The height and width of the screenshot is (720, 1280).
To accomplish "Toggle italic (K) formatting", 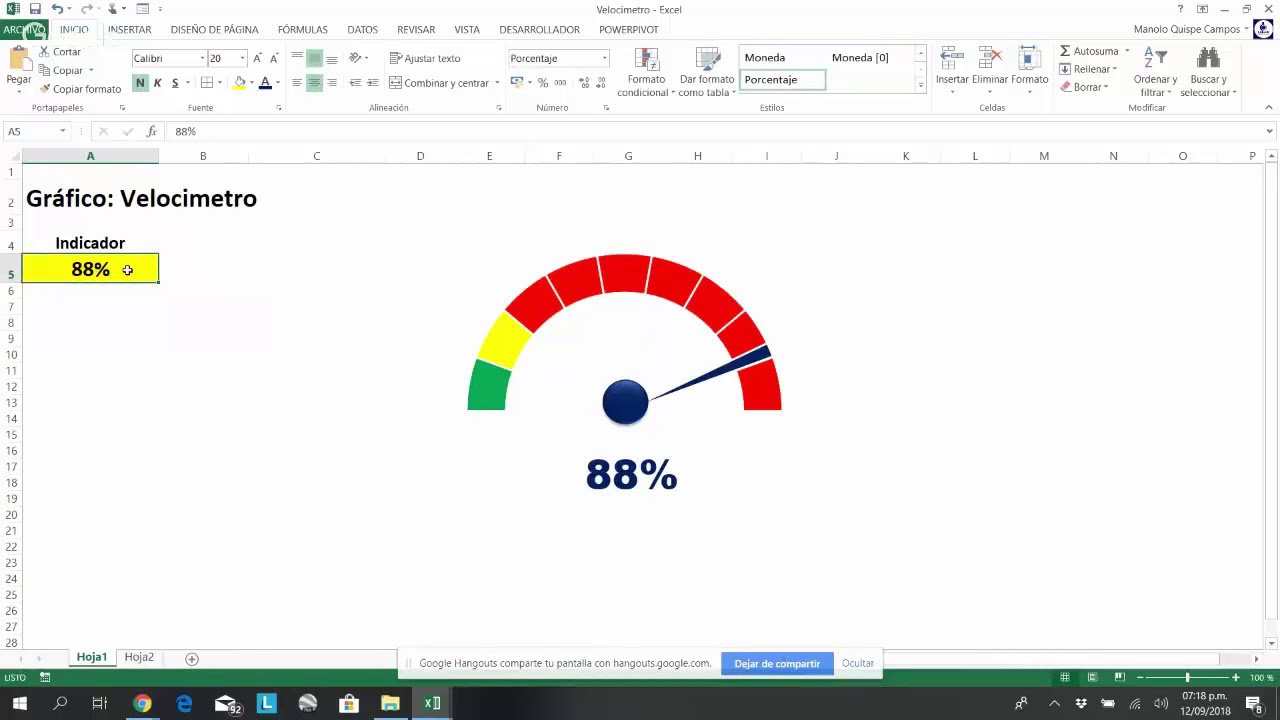I will coord(157,83).
